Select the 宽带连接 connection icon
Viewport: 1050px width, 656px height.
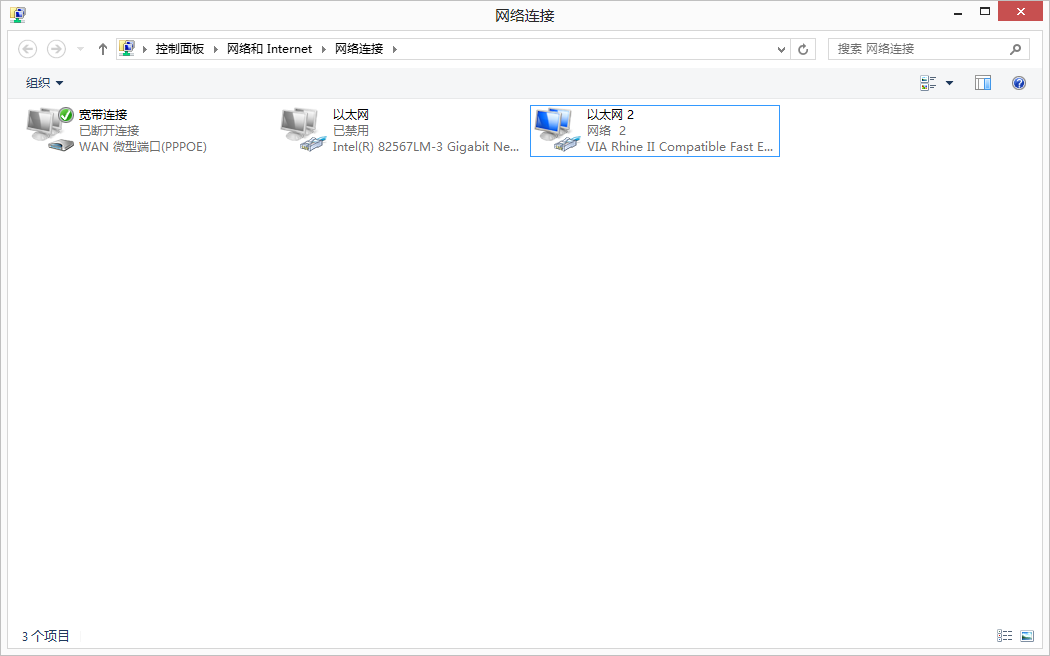pos(50,129)
